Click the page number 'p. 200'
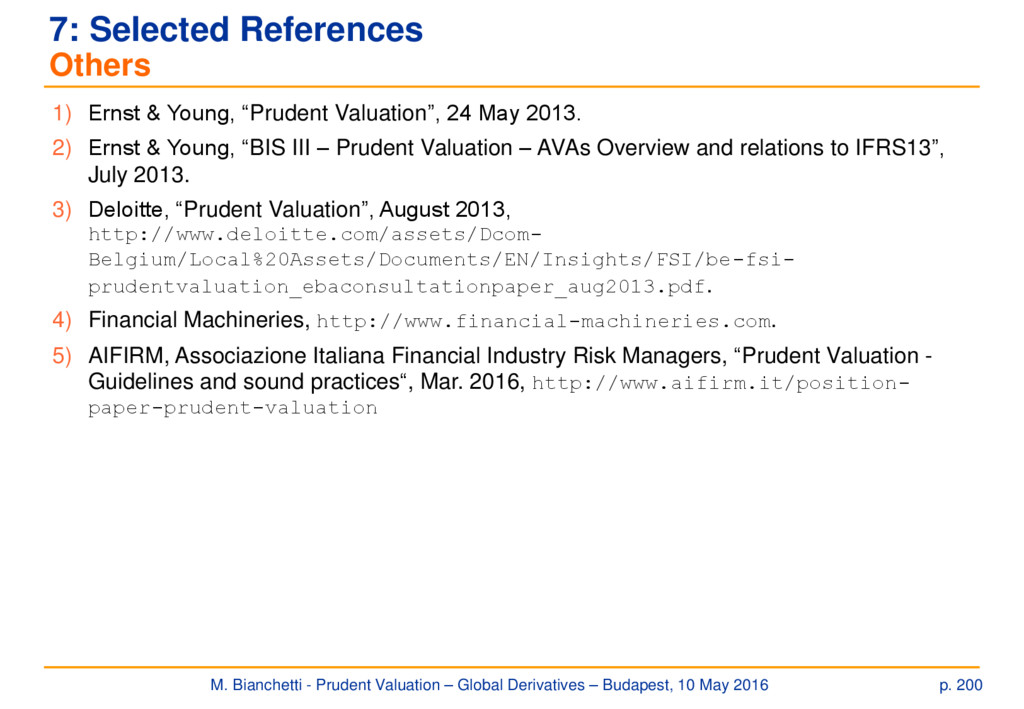Screen dimensions: 1024x709 (961, 685)
